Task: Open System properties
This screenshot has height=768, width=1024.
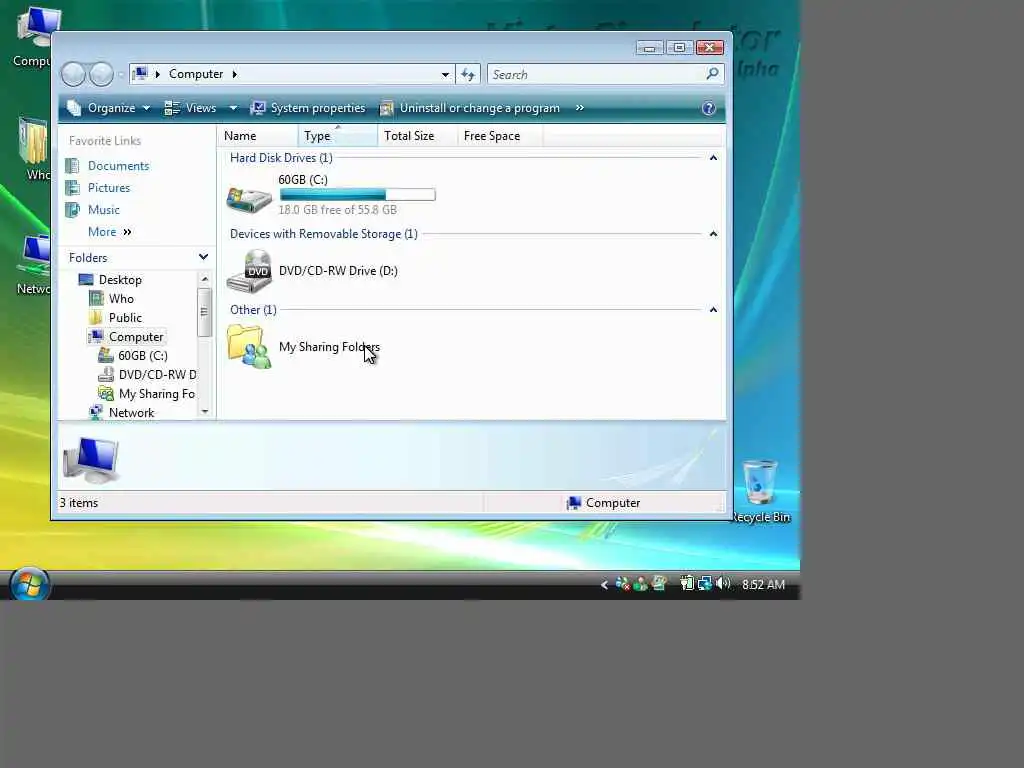Action: [x=308, y=108]
